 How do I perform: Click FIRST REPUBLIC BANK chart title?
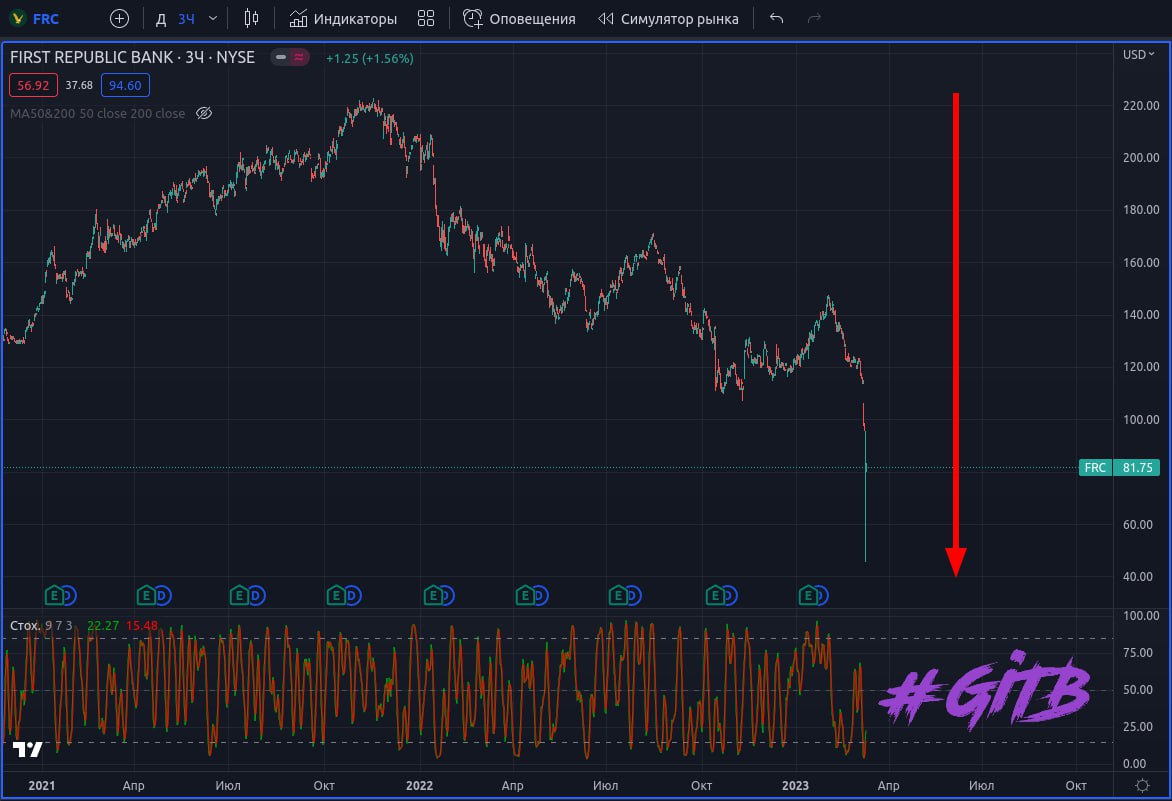132,58
